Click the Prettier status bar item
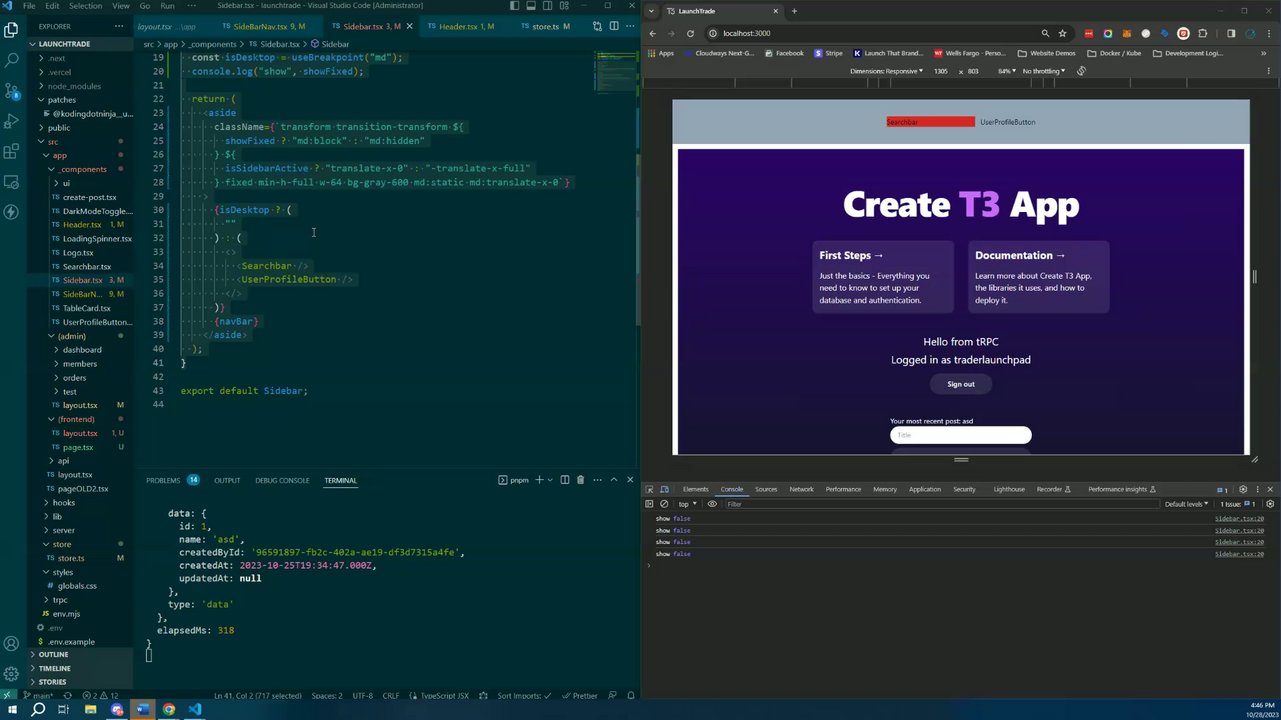 tap(582, 696)
